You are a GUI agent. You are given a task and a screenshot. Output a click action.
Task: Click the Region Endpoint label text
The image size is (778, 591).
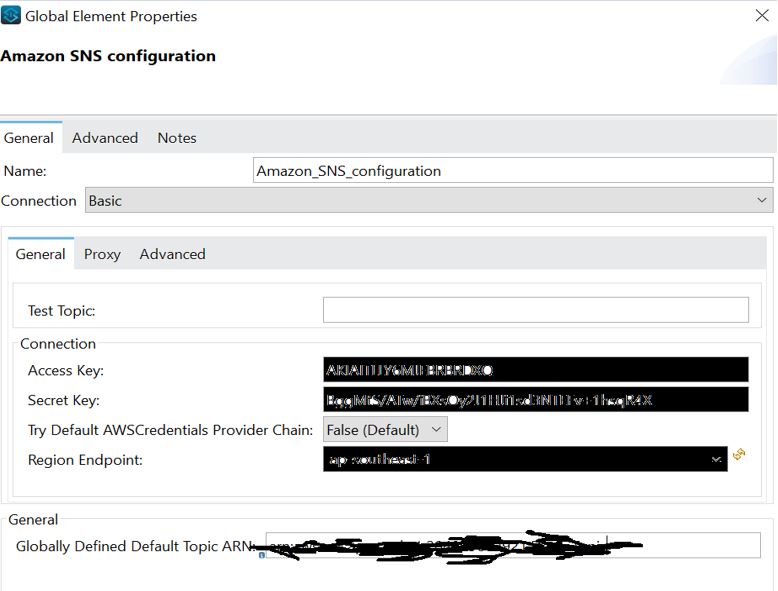[85, 460]
